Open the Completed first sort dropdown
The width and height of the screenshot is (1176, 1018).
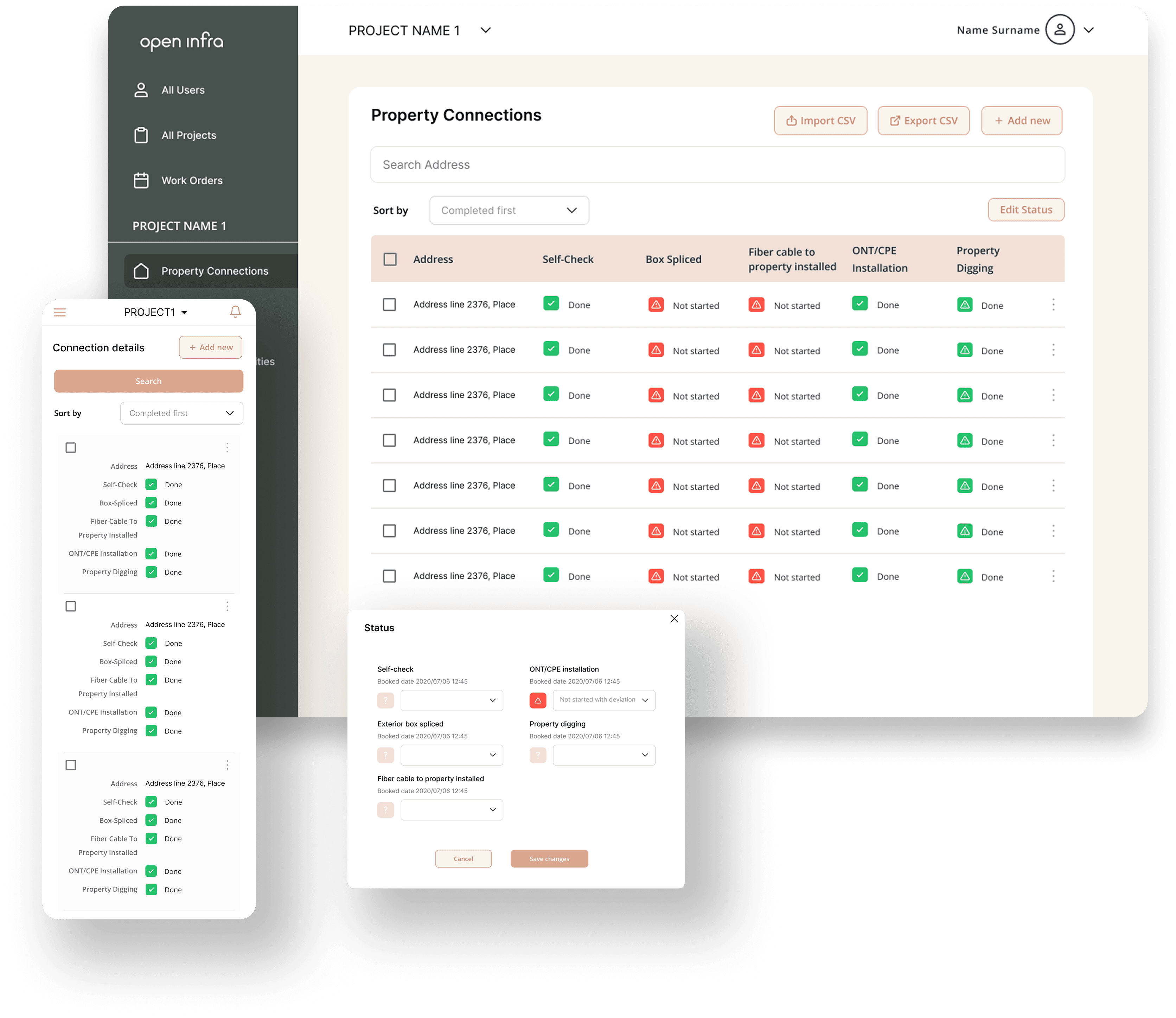coord(509,210)
